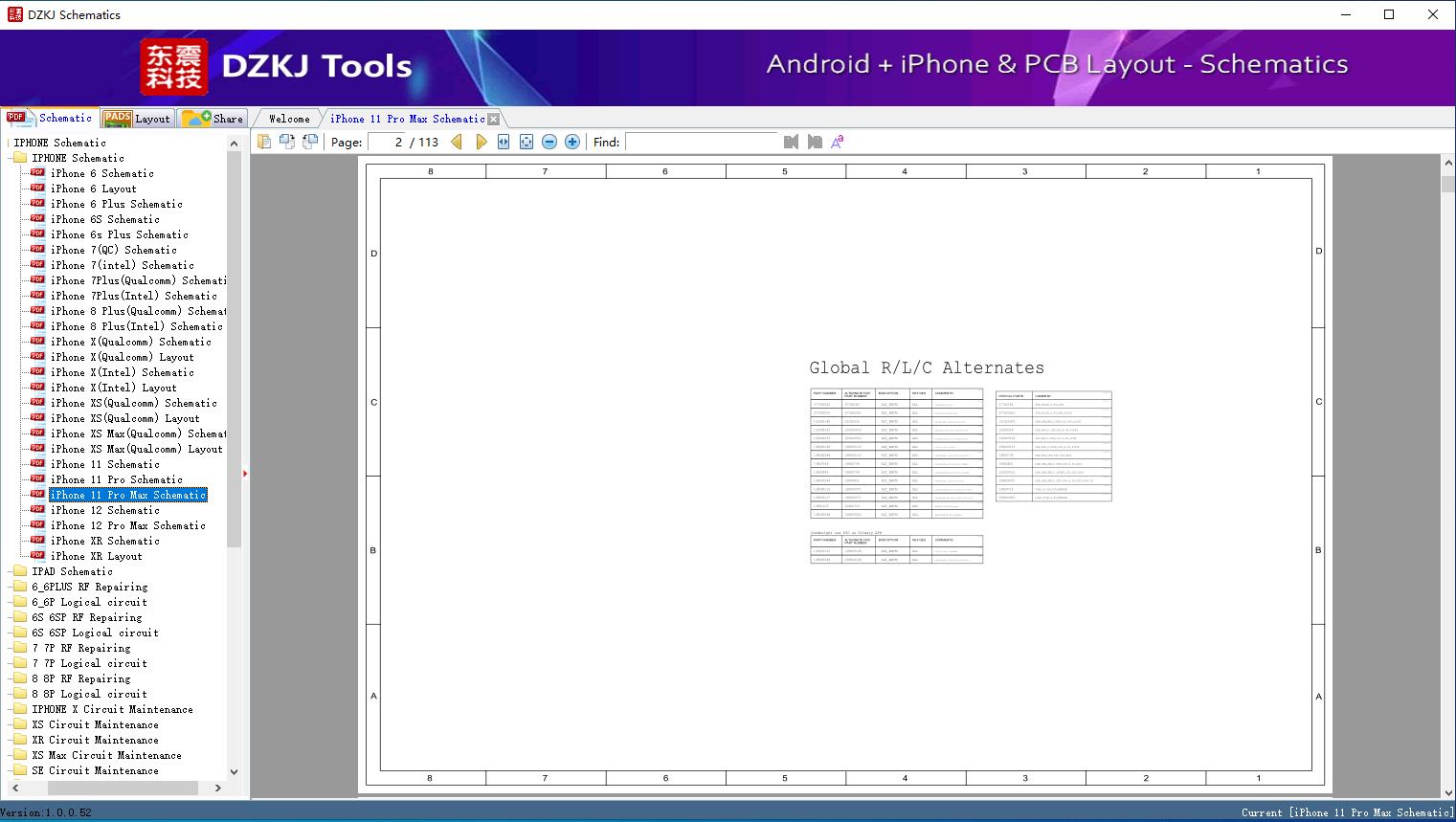Open the Share tab
Image resolution: width=1456 pixels, height=822 pixels.
click(213, 119)
